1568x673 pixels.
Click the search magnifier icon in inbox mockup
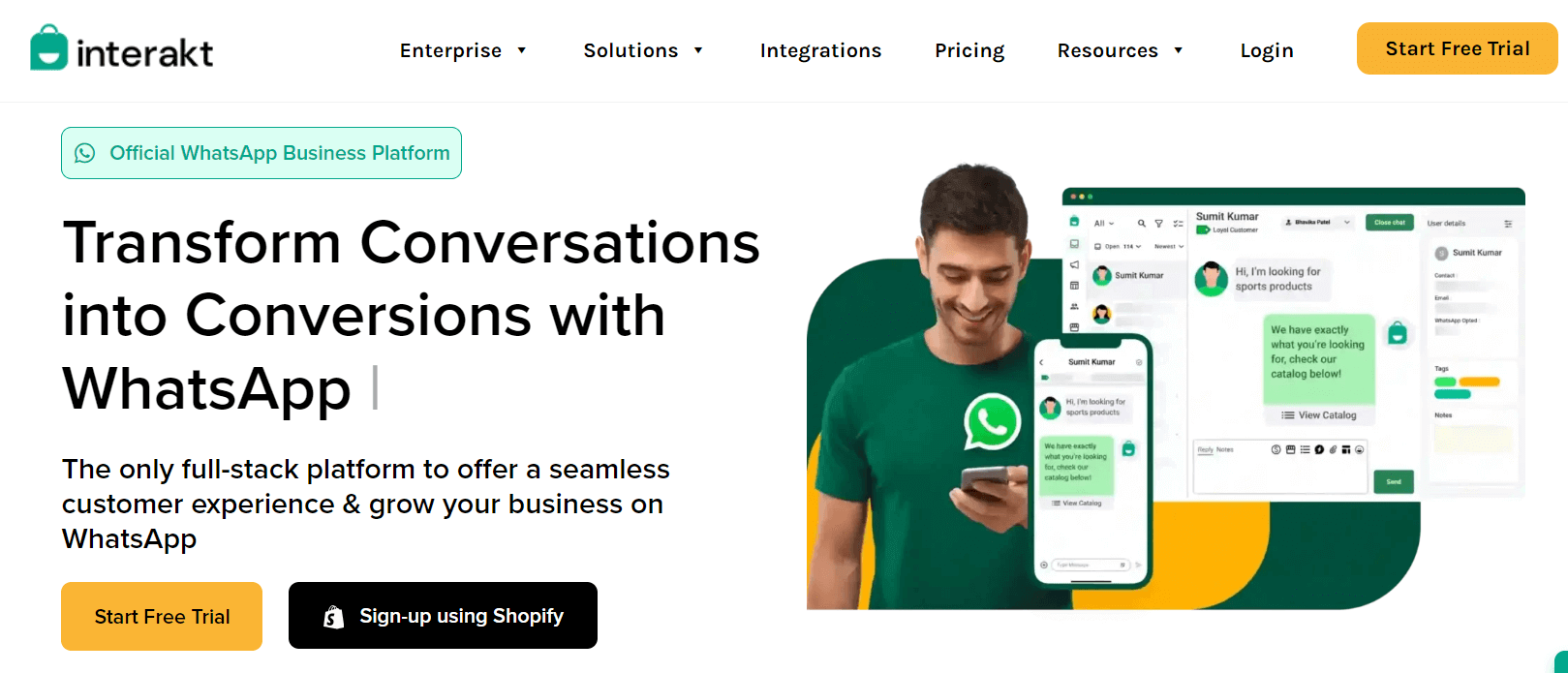point(1142,224)
